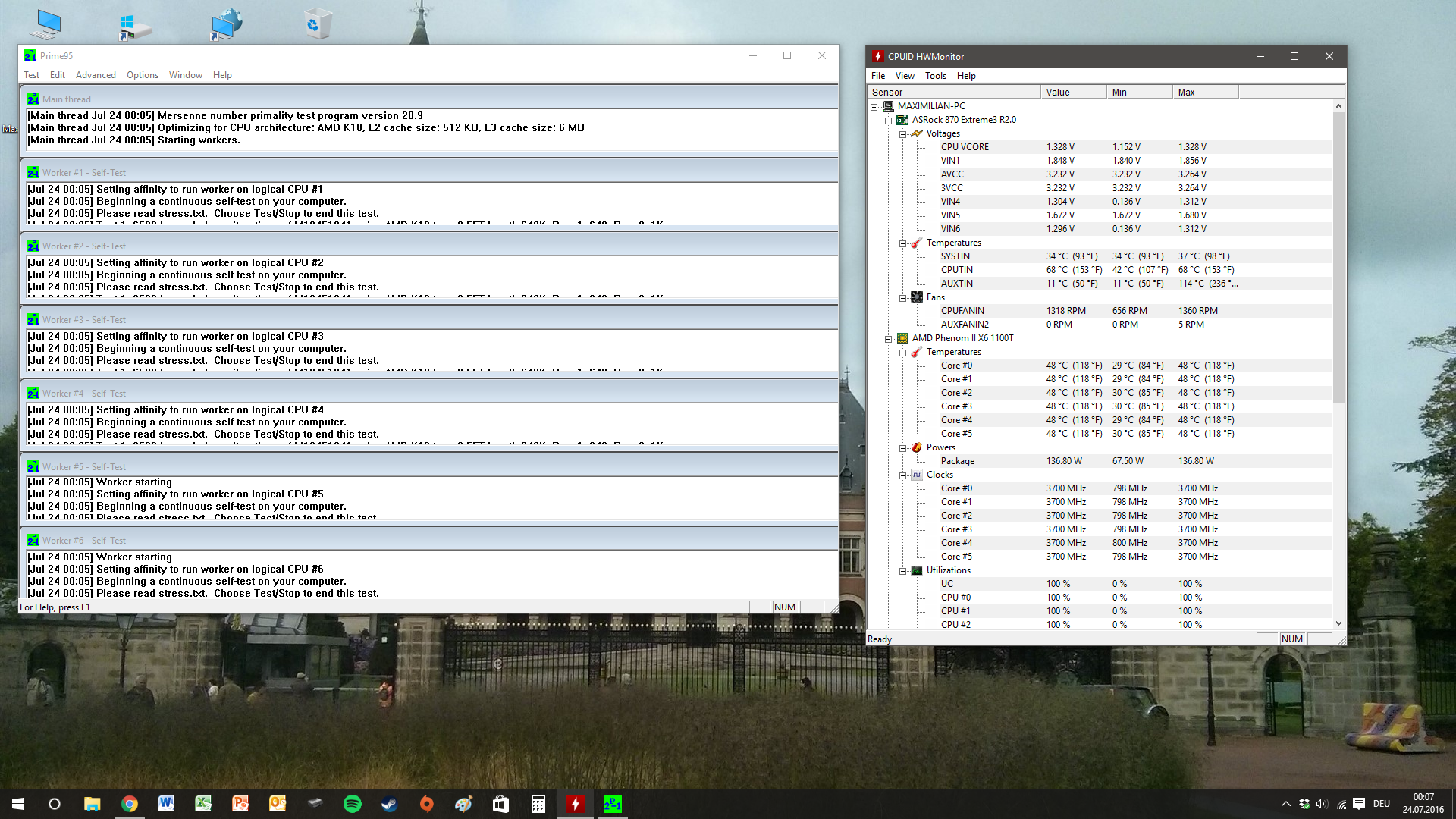1456x819 pixels.
Task: Click the Voltages category icon in HWMonitor
Action: coord(917,133)
